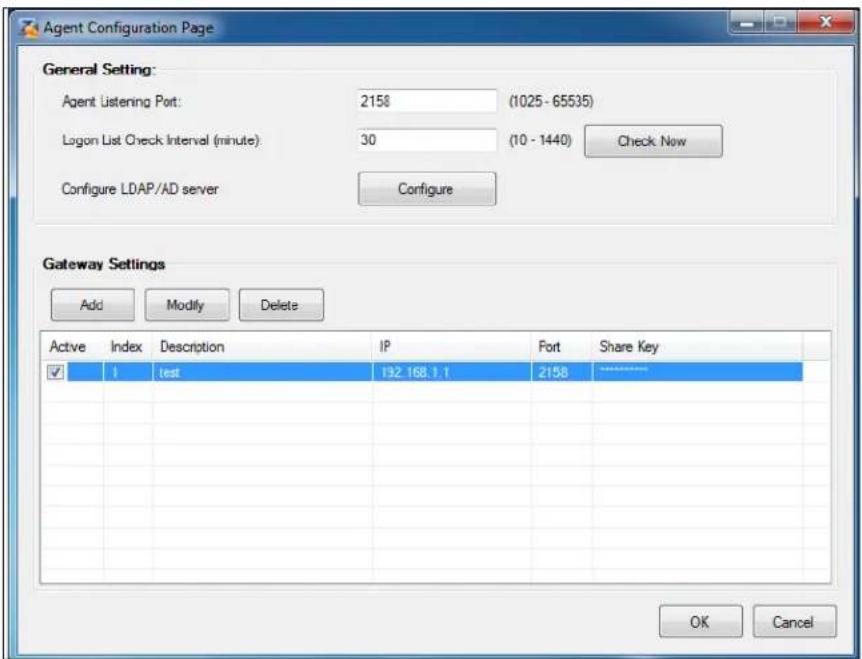Screen dimensions: 862x659
Task: Delete the selected gateway
Action: point(281,305)
